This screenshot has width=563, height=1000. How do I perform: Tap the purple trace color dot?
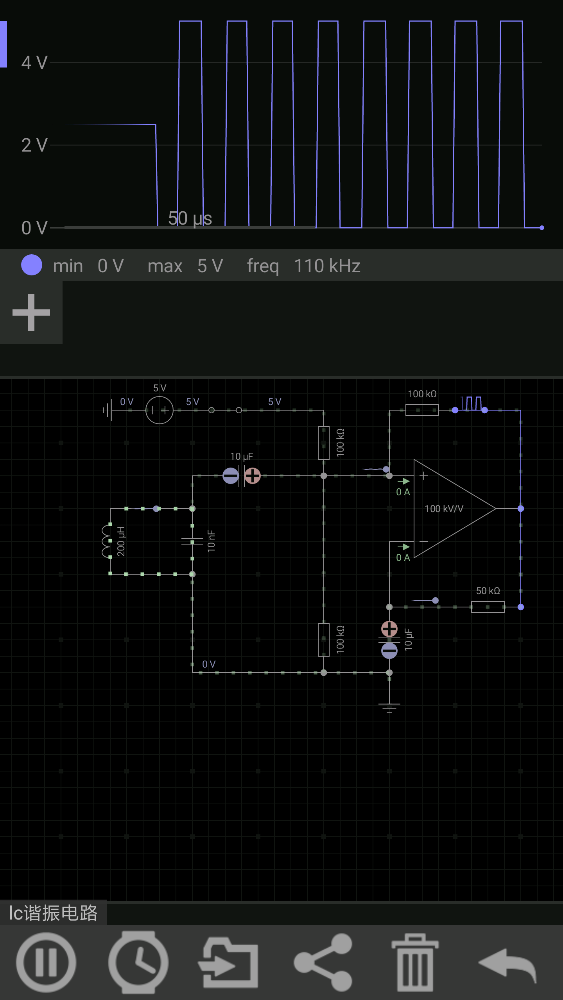pos(31,265)
